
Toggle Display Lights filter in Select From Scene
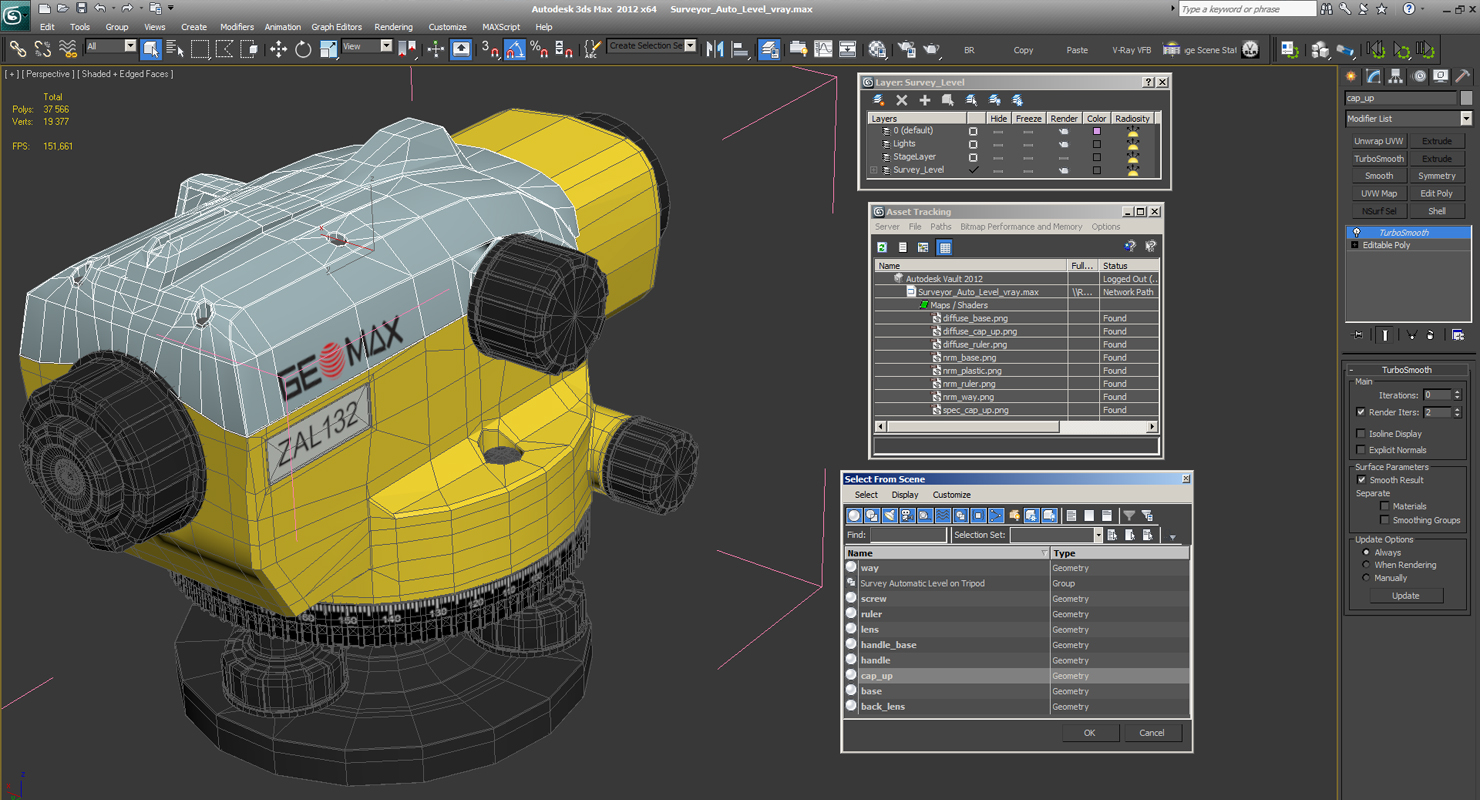(889, 515)
